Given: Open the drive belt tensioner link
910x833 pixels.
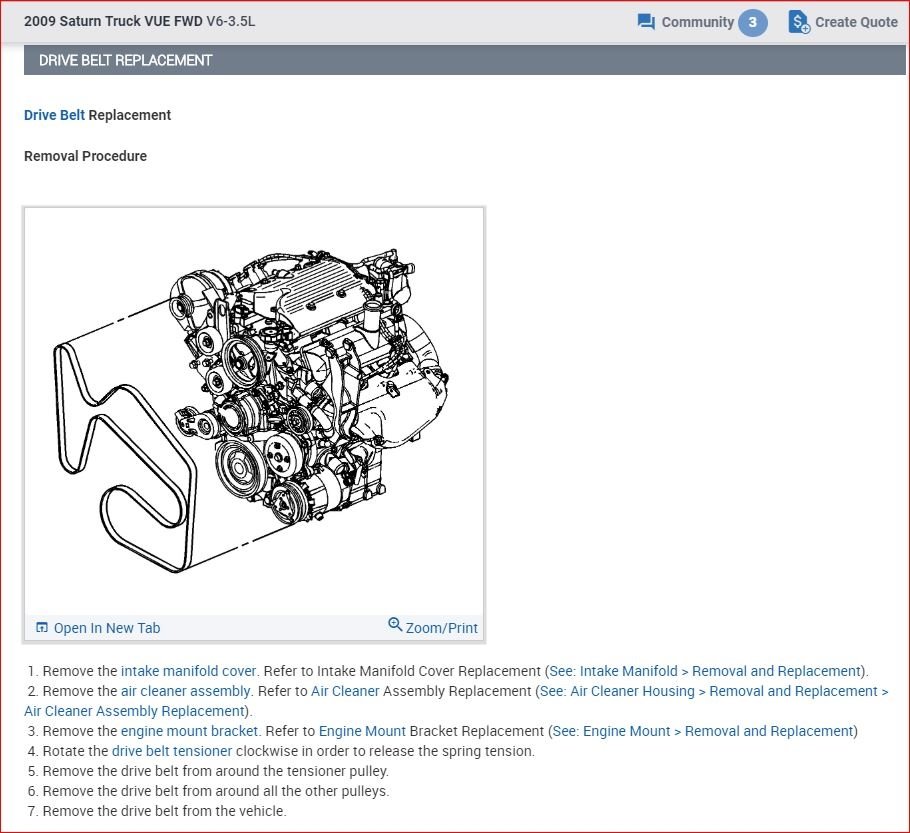Looking at the screenshot, I should pyautogui.click(x=172, y=751).
